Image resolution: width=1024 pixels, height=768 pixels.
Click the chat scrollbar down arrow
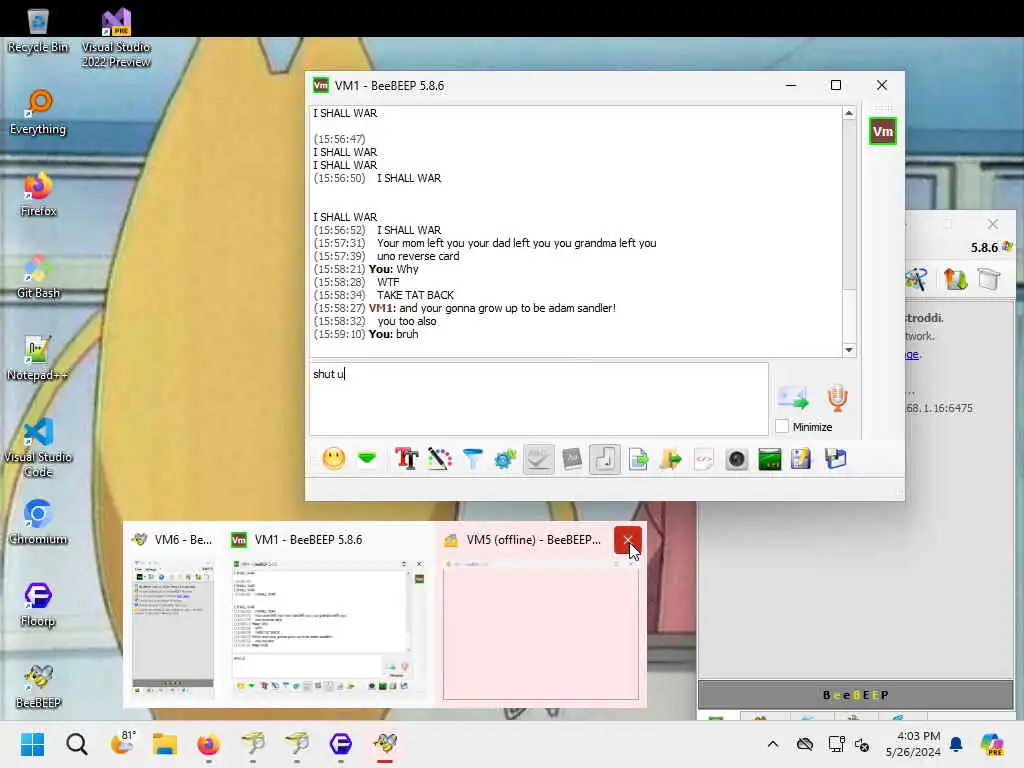pyautogui.click(x=849, y=350)
